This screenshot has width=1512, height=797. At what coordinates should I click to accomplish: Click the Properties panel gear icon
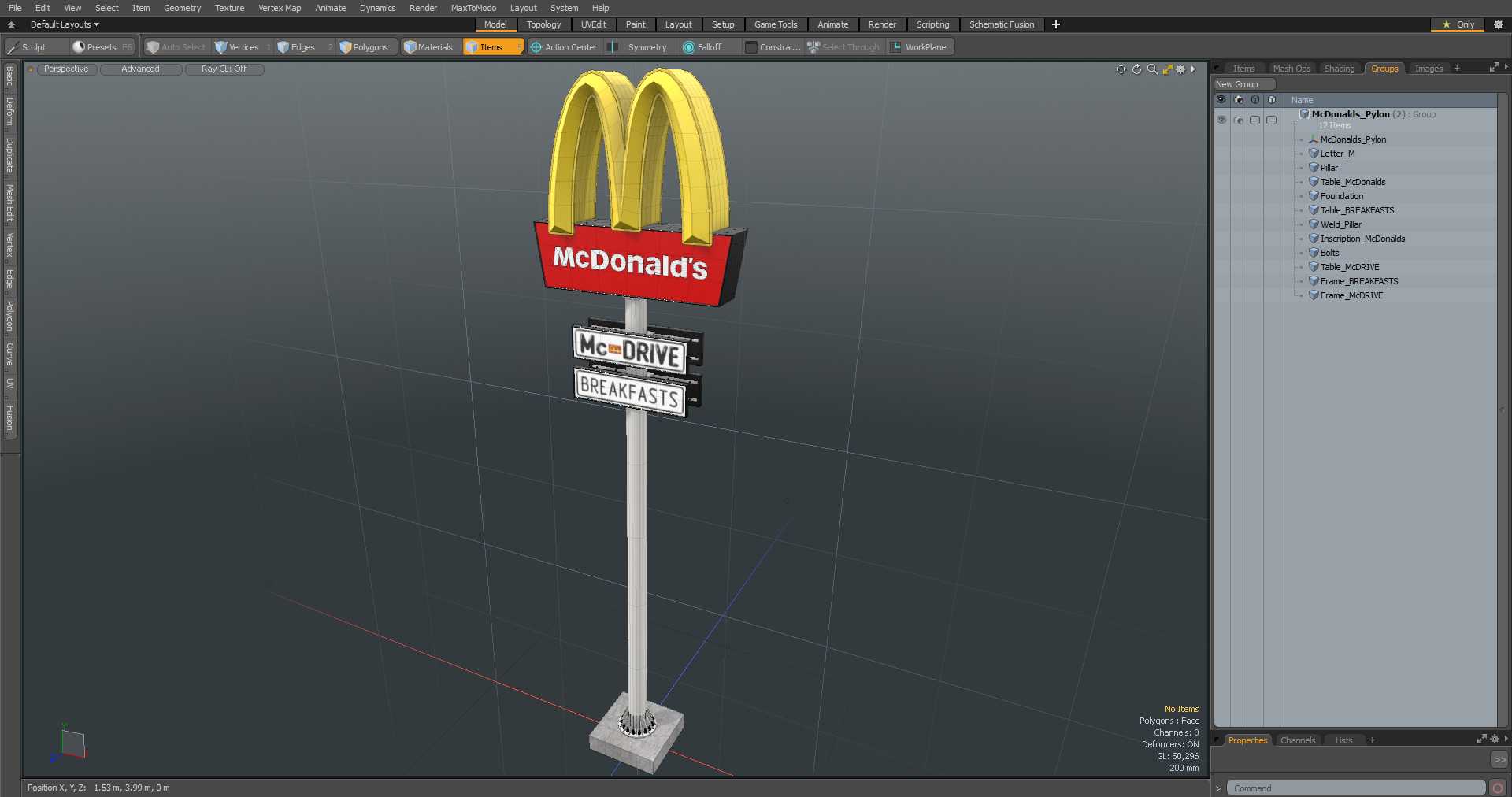(x=1495, y=739)
